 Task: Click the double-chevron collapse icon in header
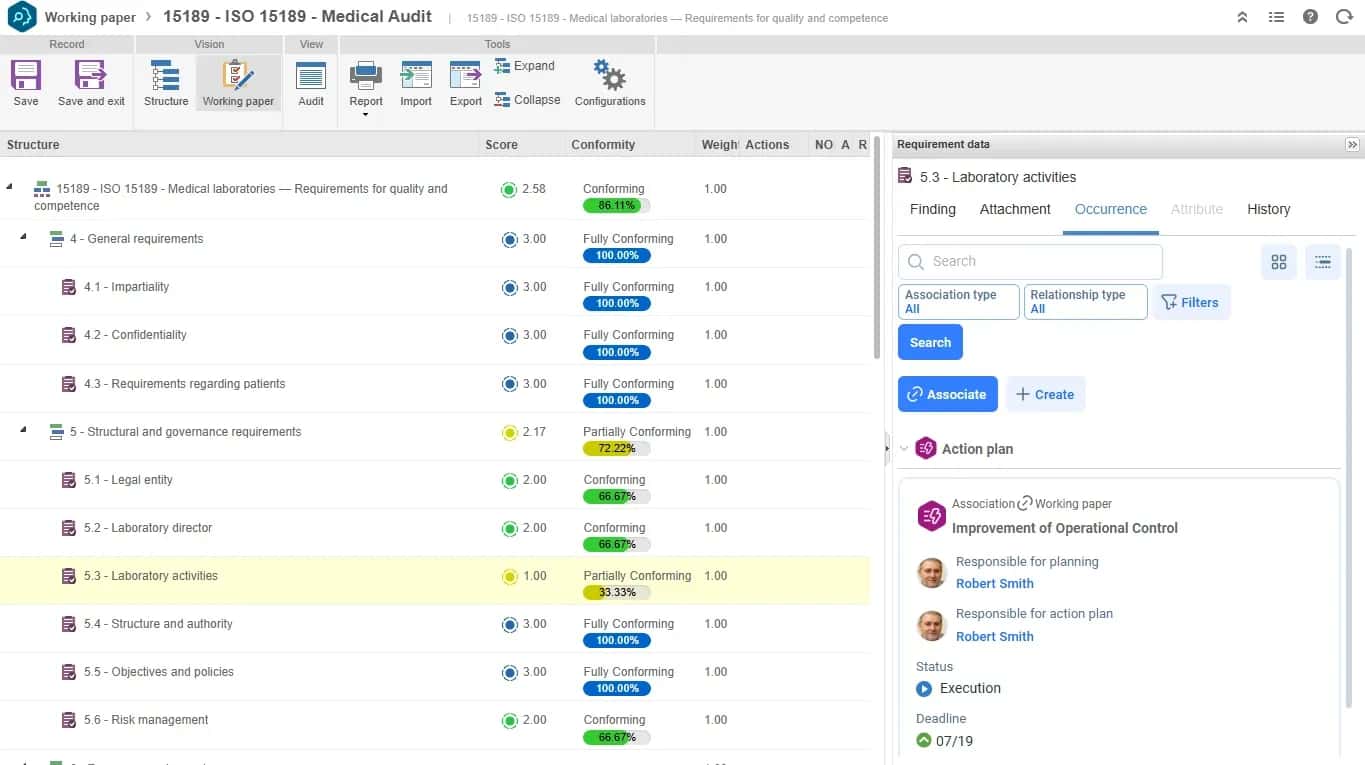coord(1242,17)
